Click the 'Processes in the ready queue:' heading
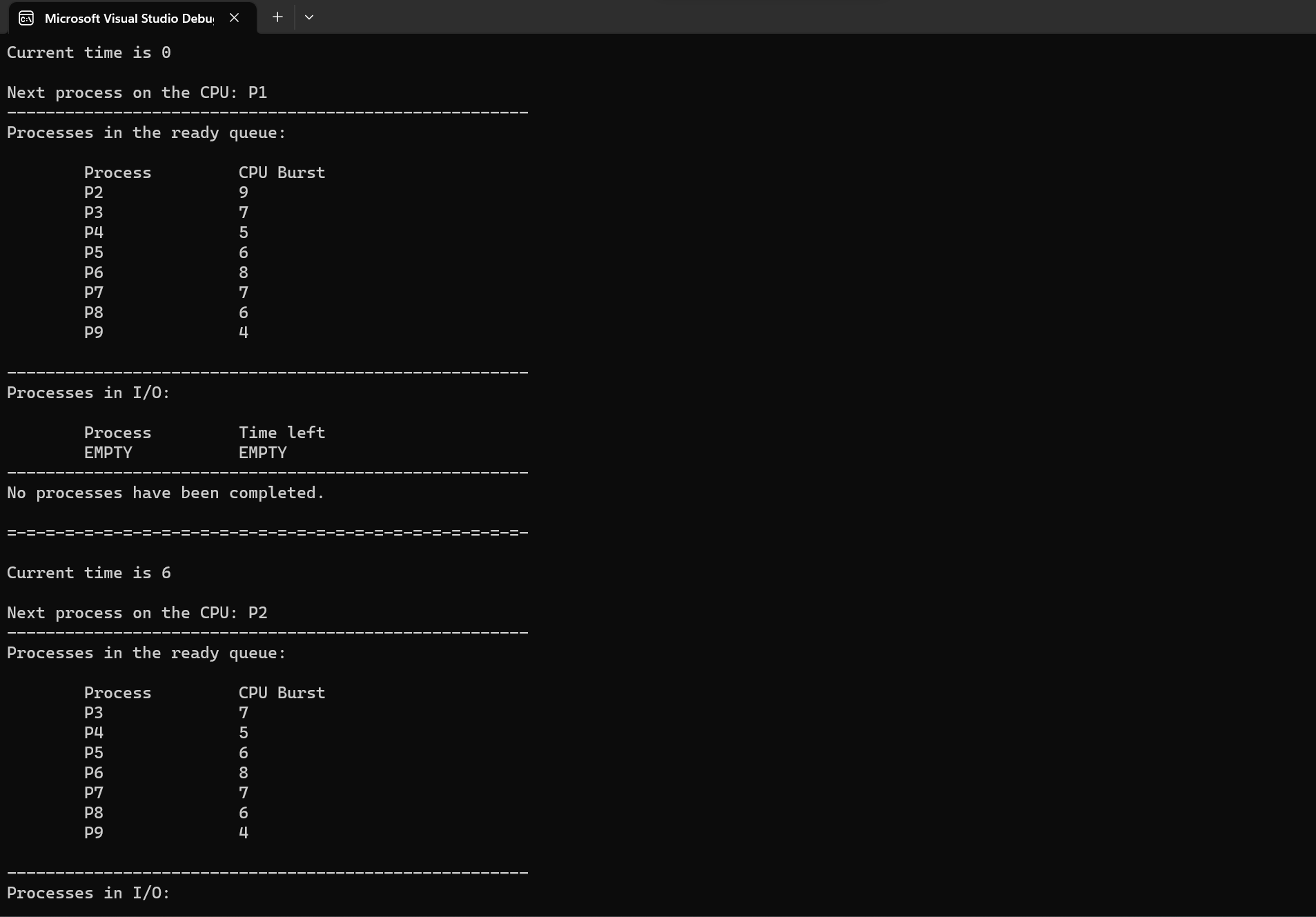This screenshot has height=917, width=1316. [x=146, y=132]
